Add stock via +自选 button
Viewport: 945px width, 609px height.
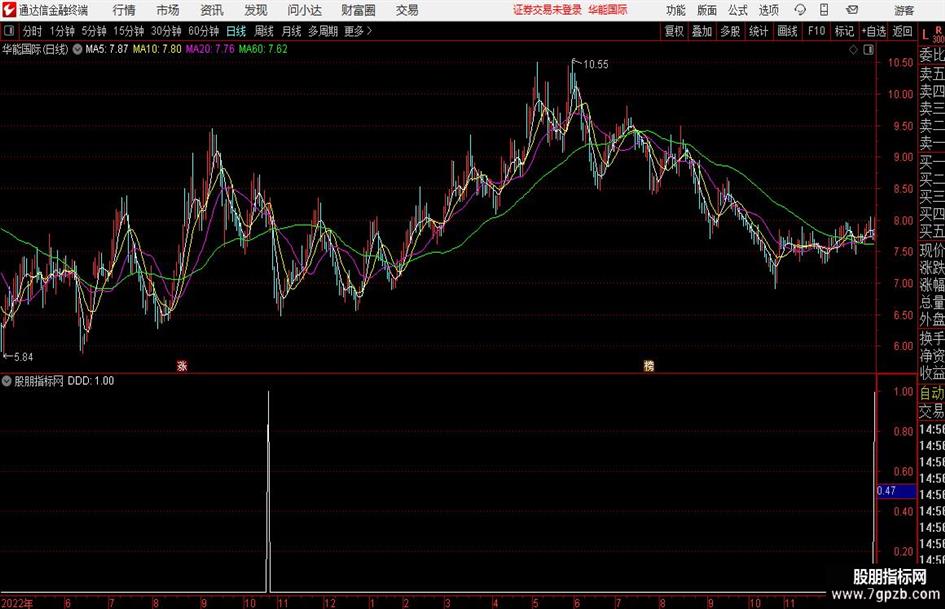(x=873, y=31)
